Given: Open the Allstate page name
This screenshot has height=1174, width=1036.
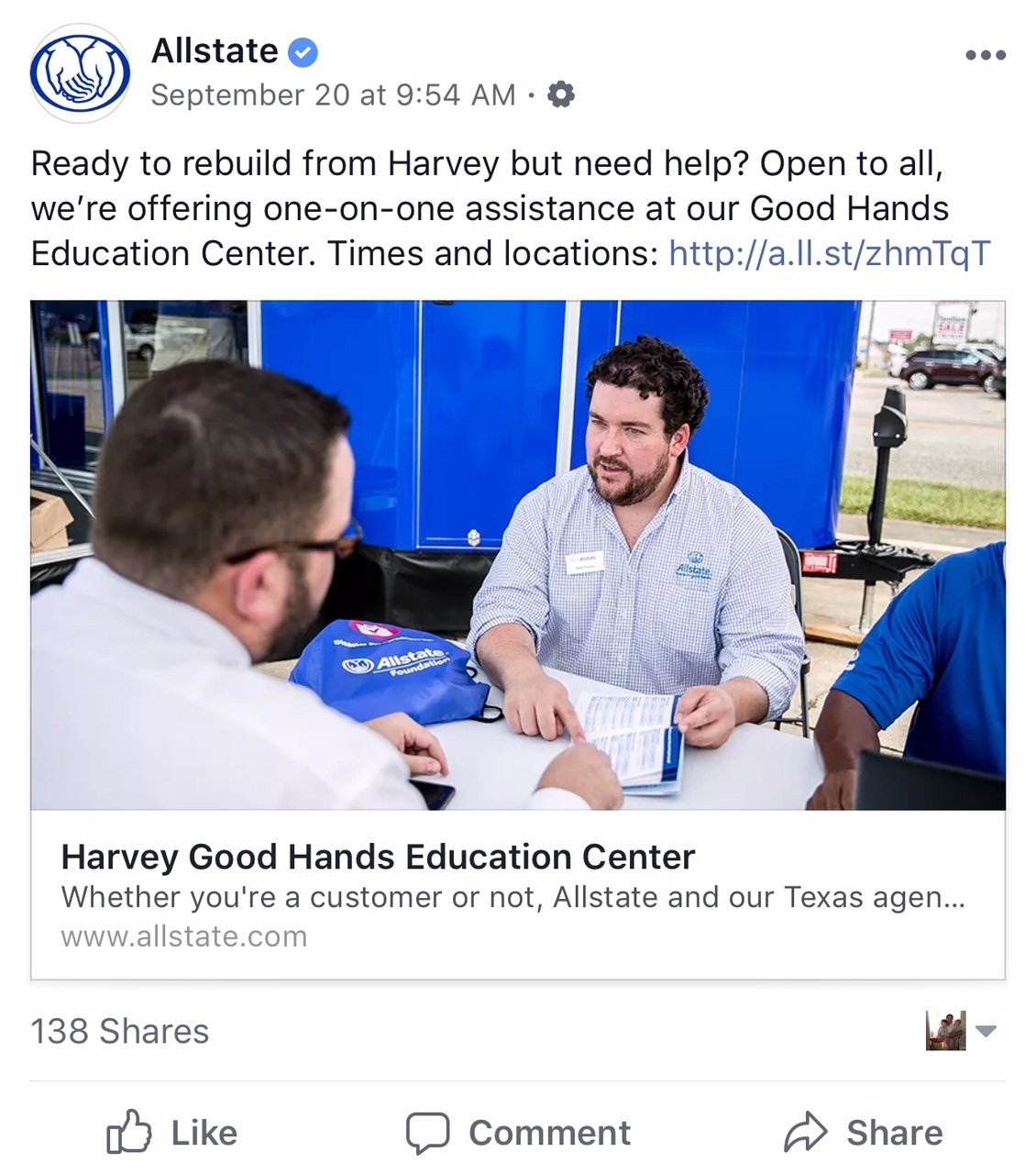Looking at the screenshot, I should (x=215, y=51).
